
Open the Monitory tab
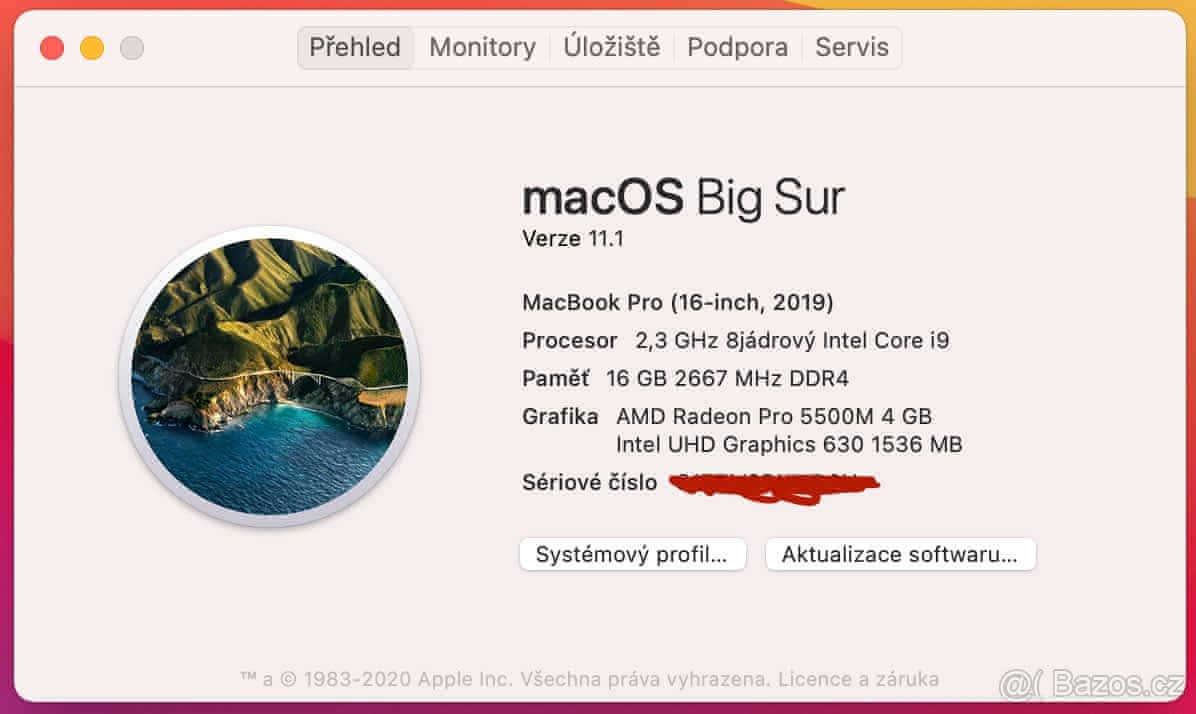click(x=482, y=47)
